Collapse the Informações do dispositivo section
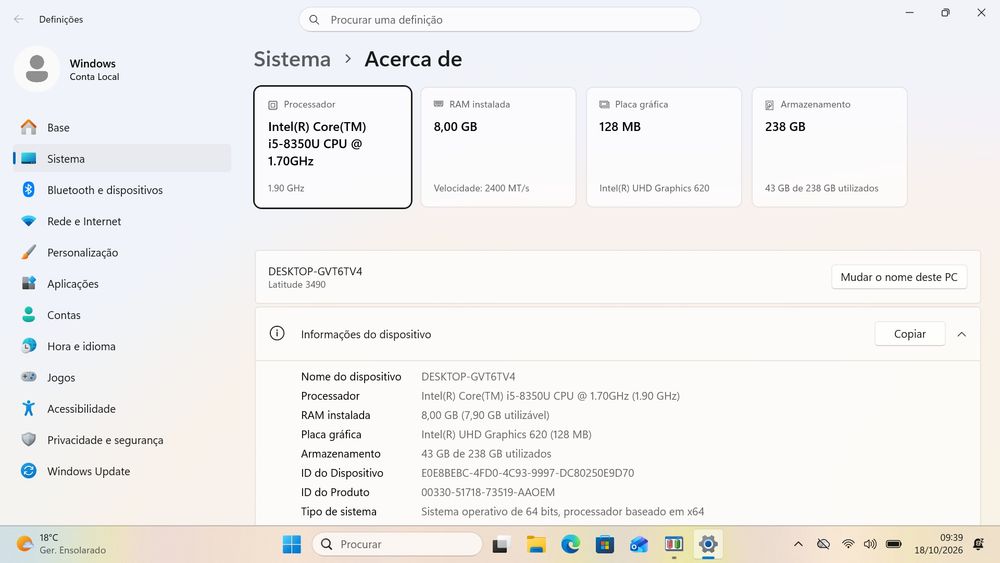Viewport: 1000px width, 563px height. [x=962, y=334]
